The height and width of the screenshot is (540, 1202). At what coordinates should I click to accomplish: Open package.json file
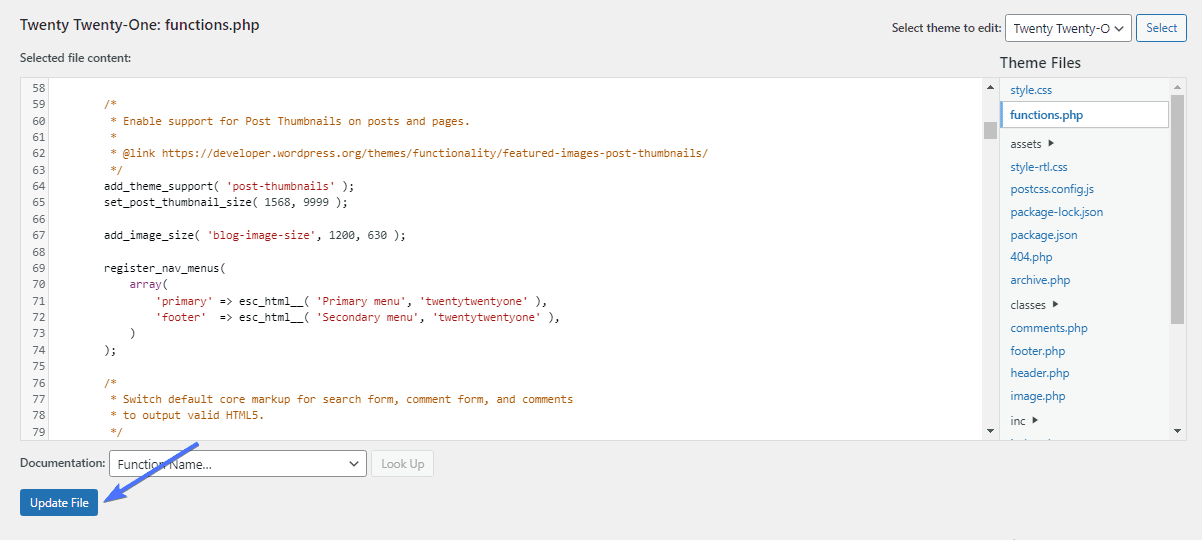[1044, 235]
